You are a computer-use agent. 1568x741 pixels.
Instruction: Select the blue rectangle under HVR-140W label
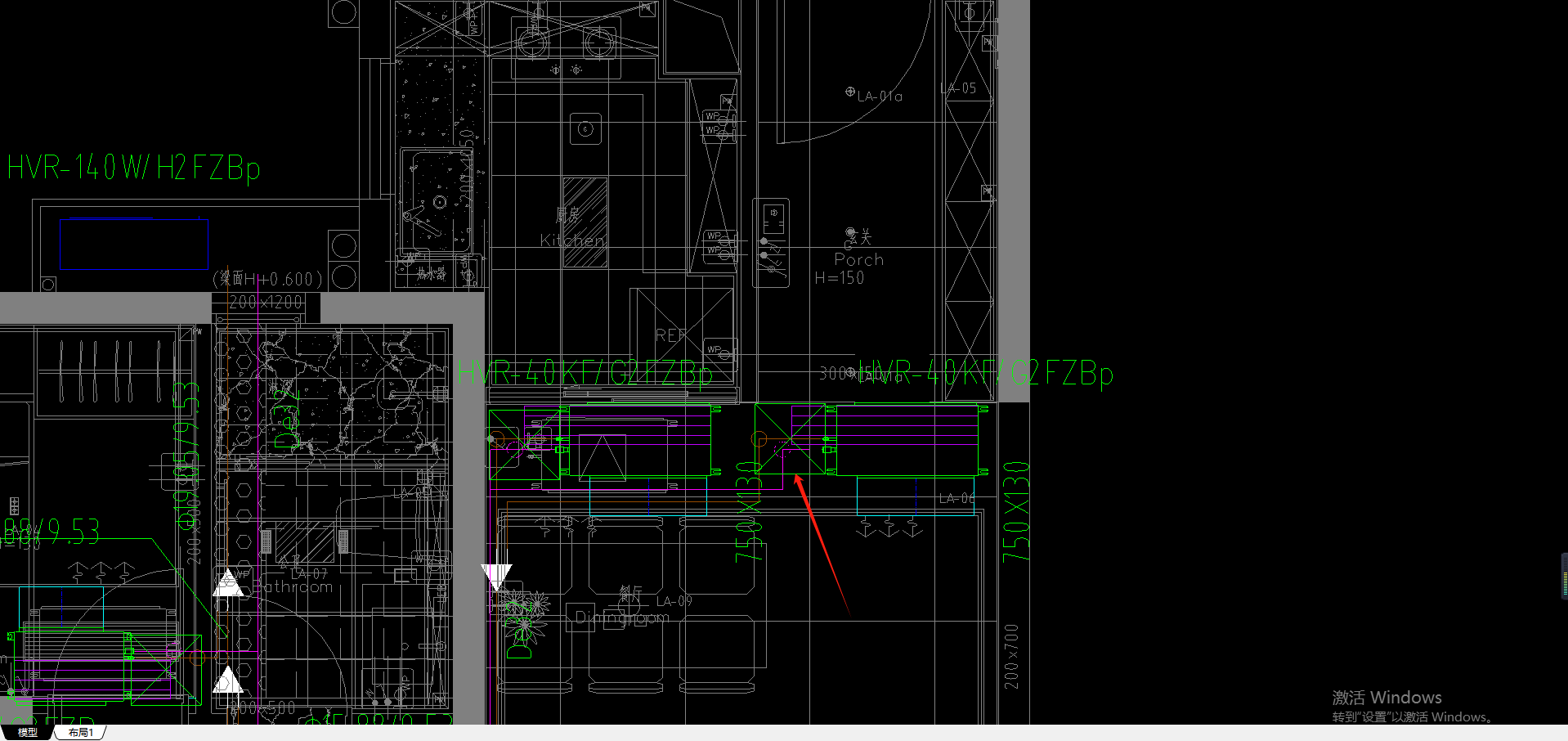pos(134,244)
